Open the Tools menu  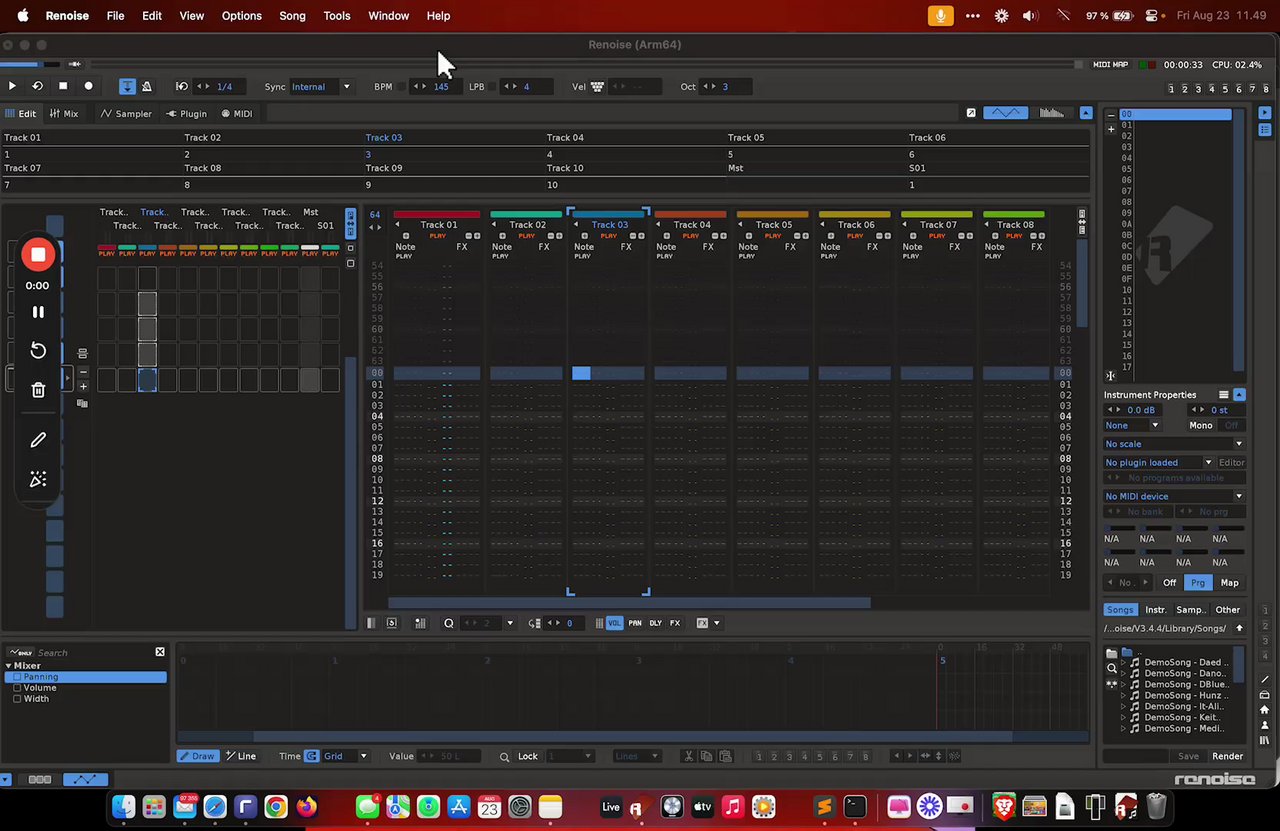(337, 16)
